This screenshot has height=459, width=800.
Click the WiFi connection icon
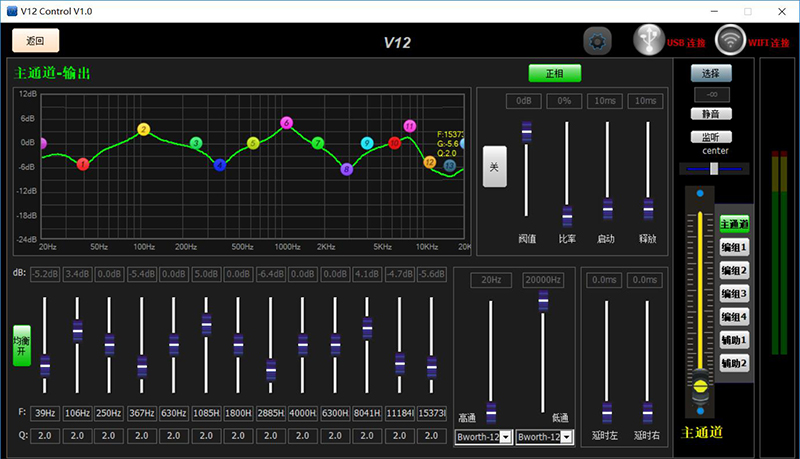tap(731, 40)
